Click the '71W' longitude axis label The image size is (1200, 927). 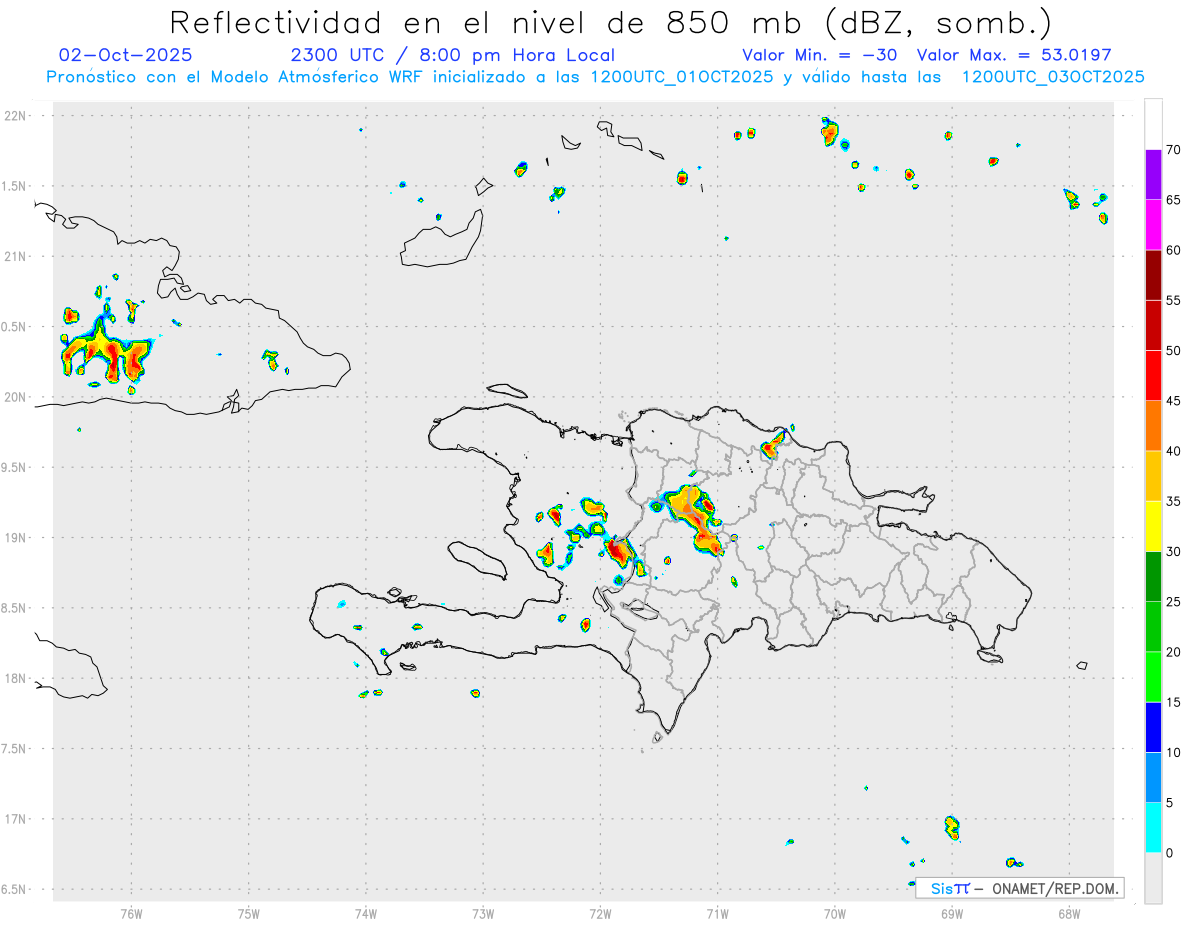(717, 913)
